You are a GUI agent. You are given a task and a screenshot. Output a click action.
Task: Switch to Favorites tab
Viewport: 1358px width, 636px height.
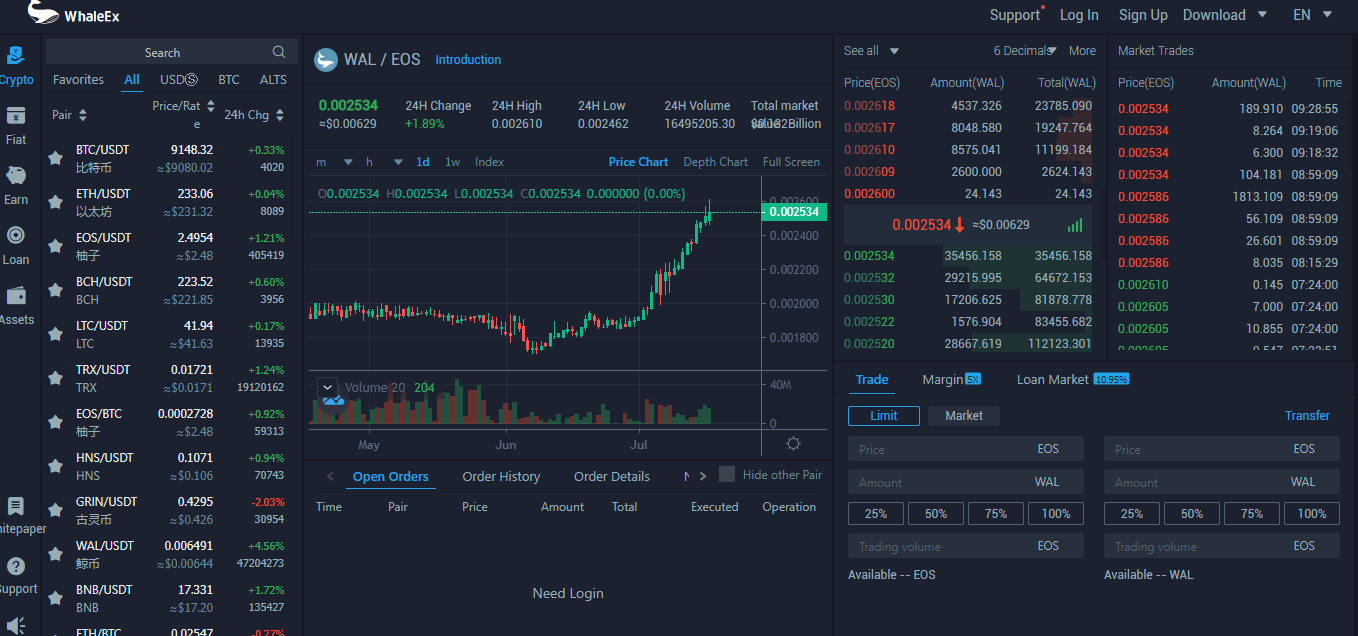[78, 80]
